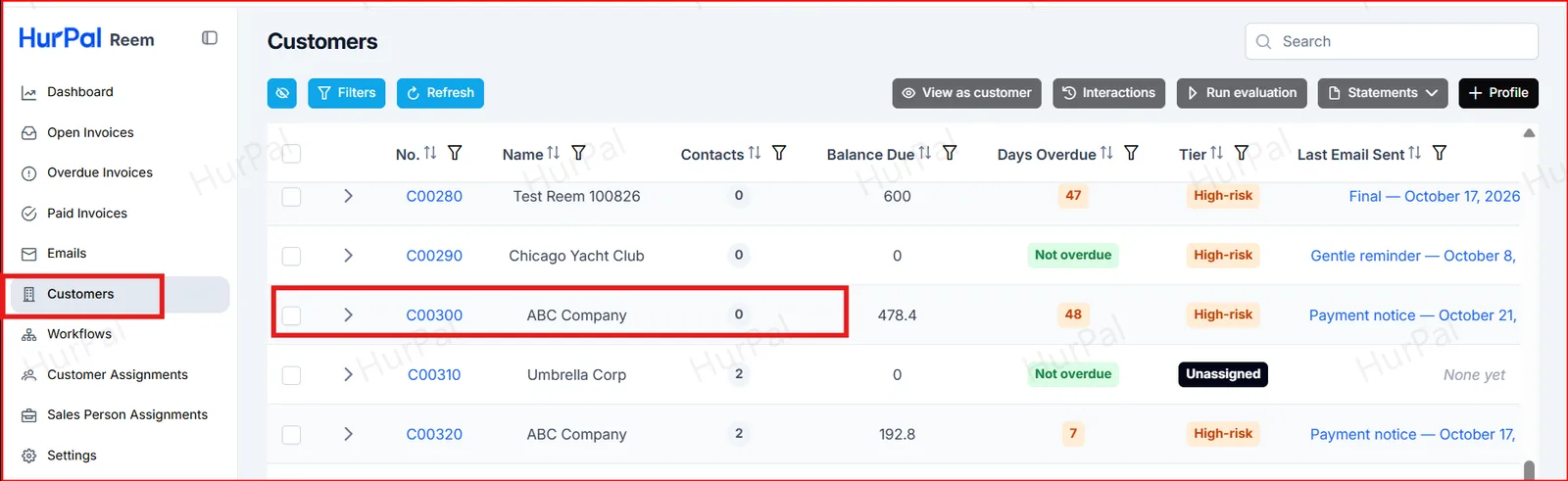
Task: Sort by Last Email Sent column
Action: 1415,153
